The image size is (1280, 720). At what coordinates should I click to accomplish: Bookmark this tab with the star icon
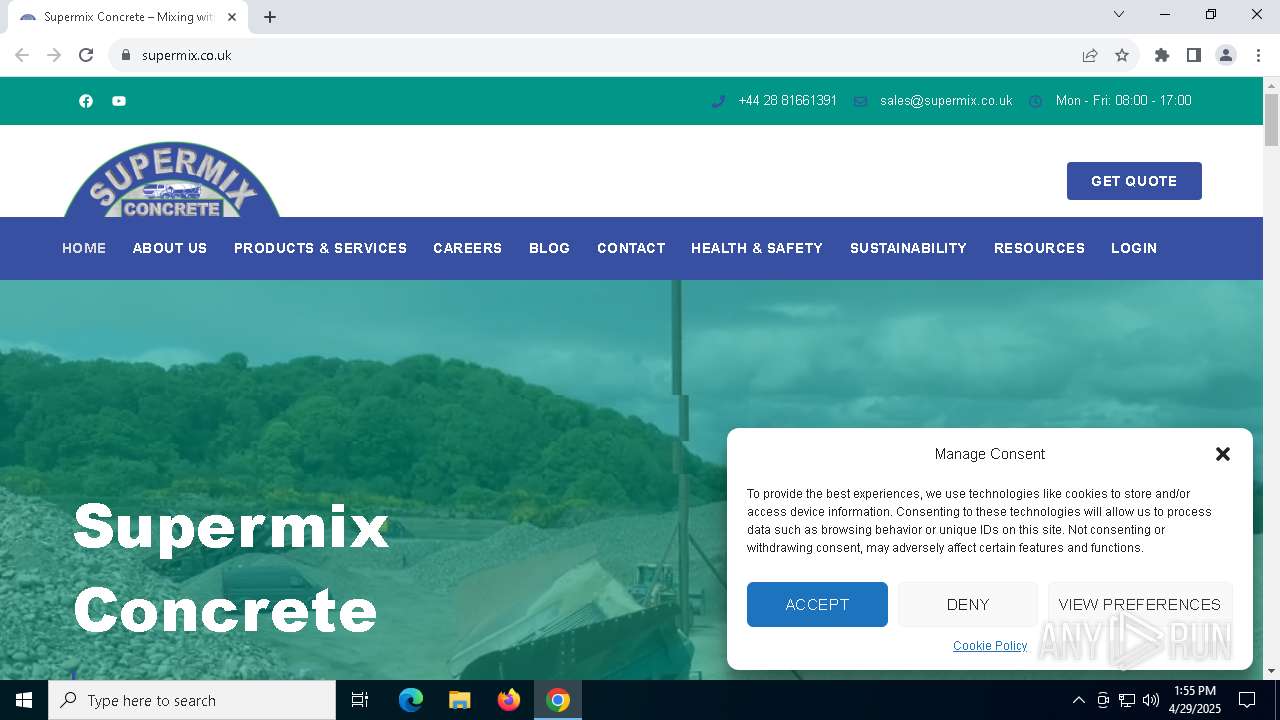point(1122,55)
